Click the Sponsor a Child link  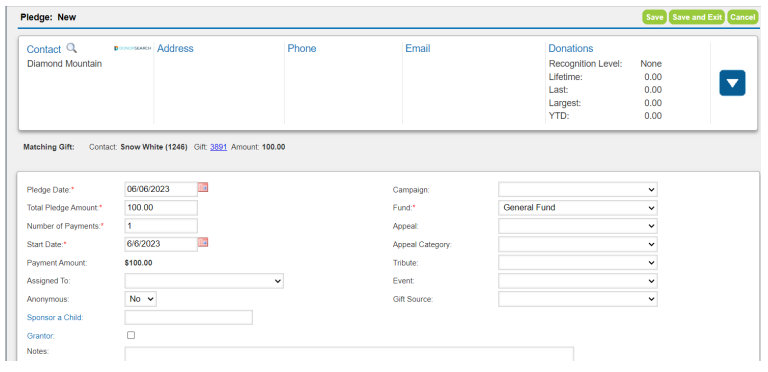(x=55, y=318)
